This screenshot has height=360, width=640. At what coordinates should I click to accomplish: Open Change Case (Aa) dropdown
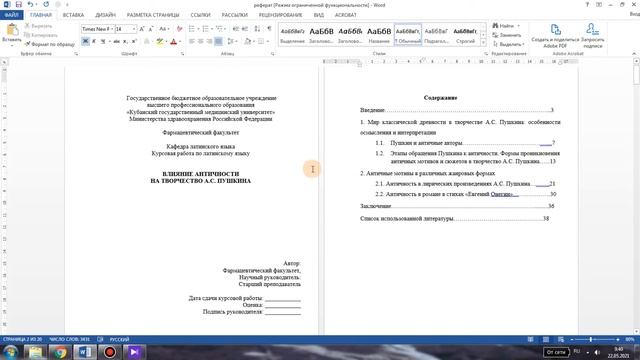[x=163, y=29]
